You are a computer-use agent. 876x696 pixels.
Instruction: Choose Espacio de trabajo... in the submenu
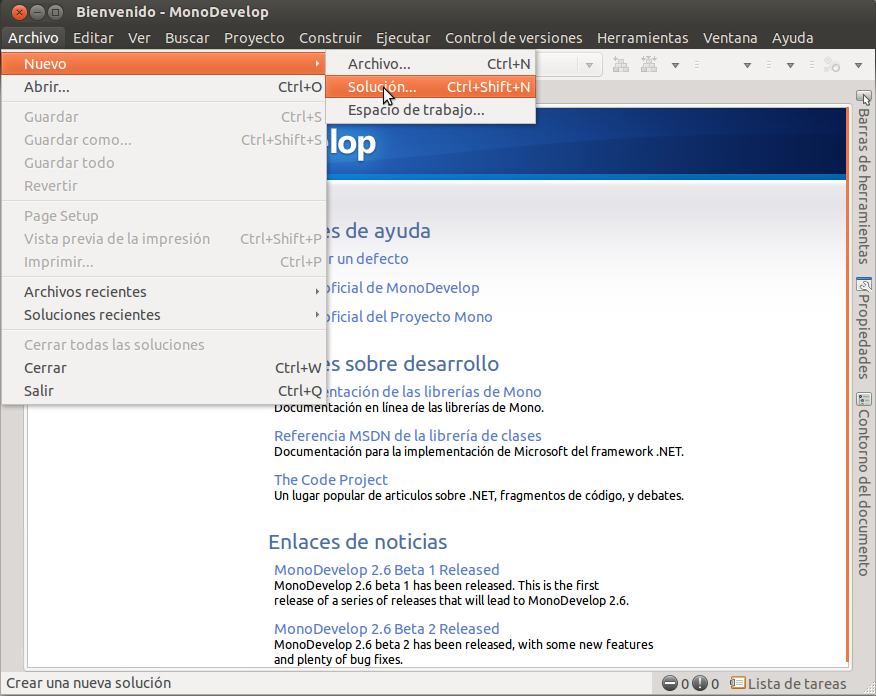coord(430,109)
